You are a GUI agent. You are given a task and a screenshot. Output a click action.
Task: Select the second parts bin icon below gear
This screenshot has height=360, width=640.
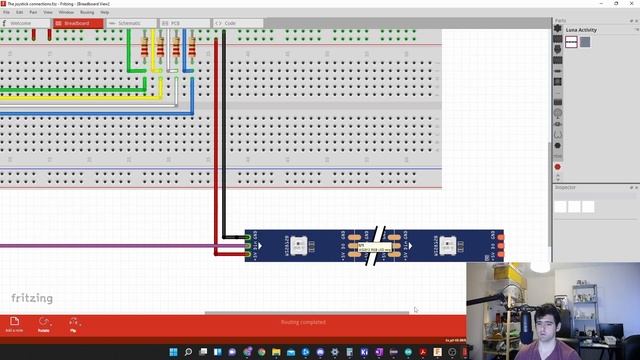pyautogui.click(x=558, y=39)
